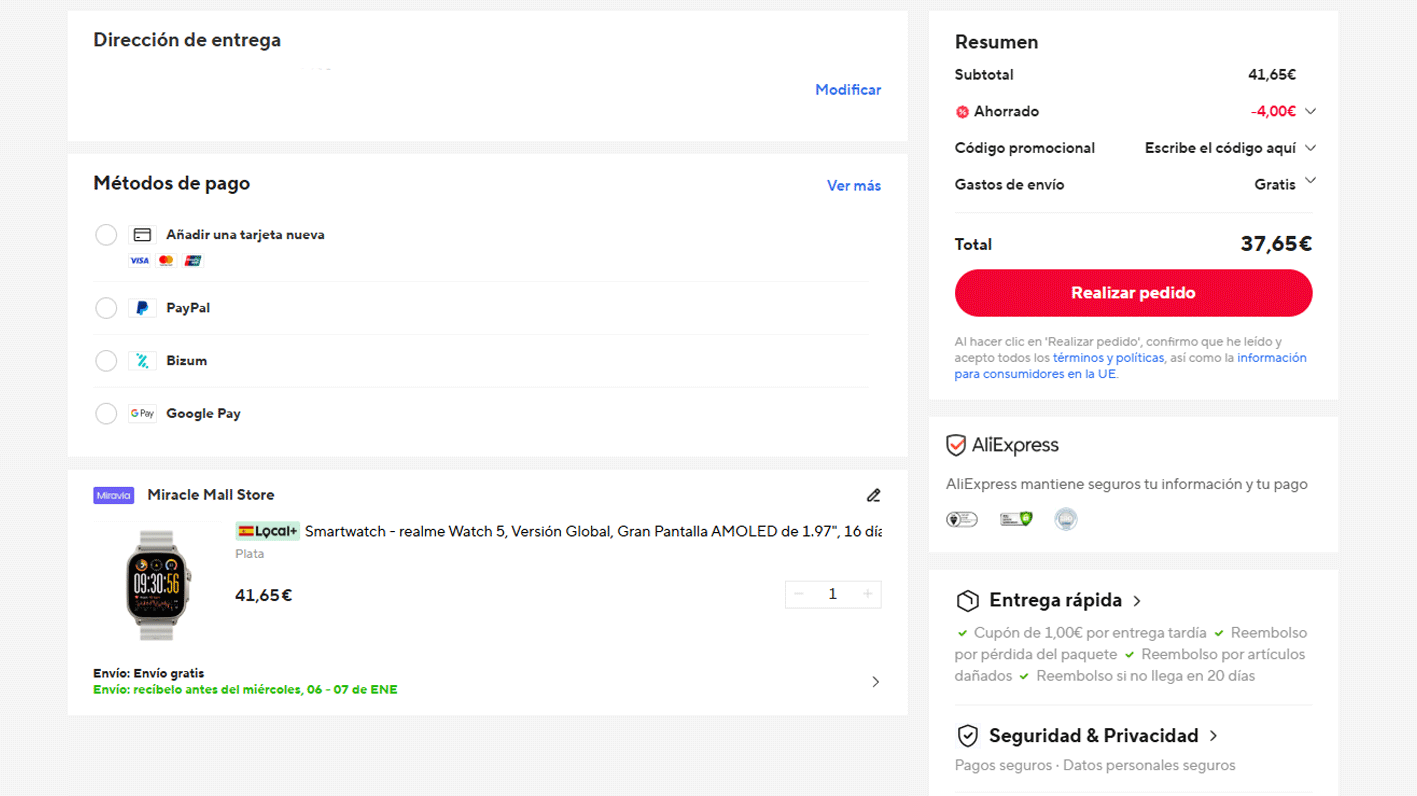Click the credit card icon beside 'Añadir una tarjeta nueva'

[142, 235]
